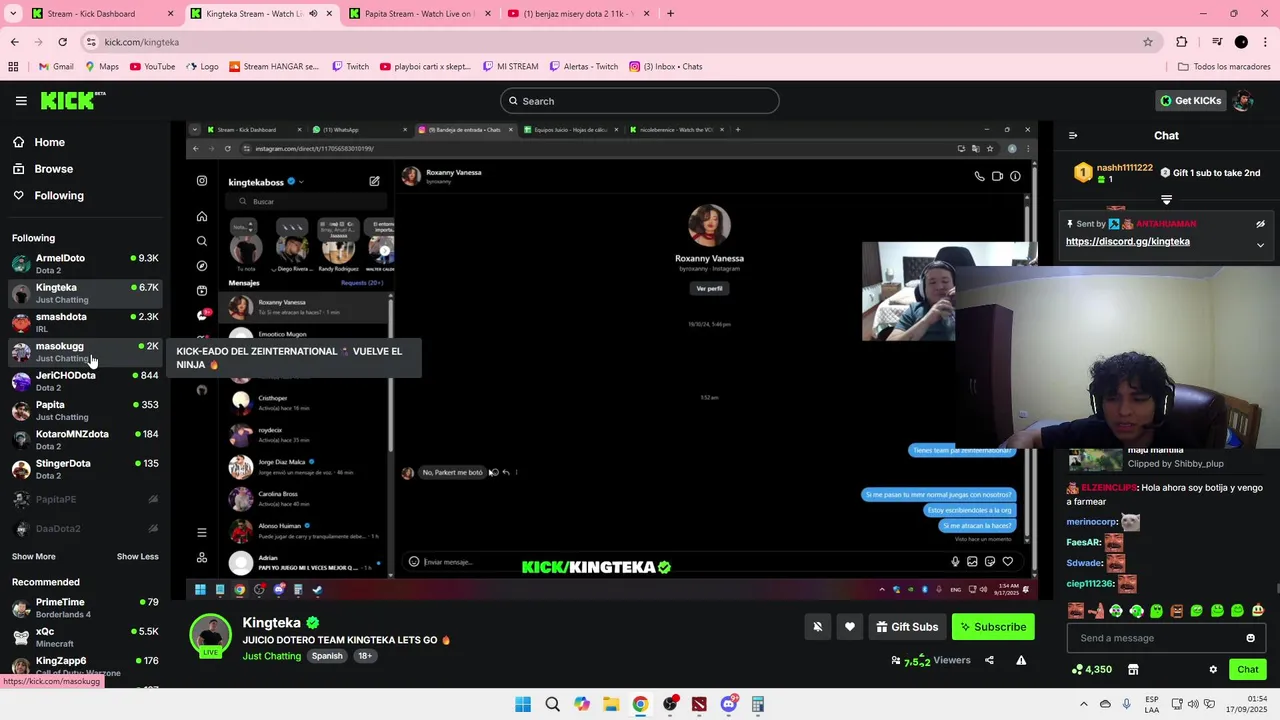This screenshot has height=720, width=1280.
Task: Open Chrome three-dot menu
Action: 1265,42
